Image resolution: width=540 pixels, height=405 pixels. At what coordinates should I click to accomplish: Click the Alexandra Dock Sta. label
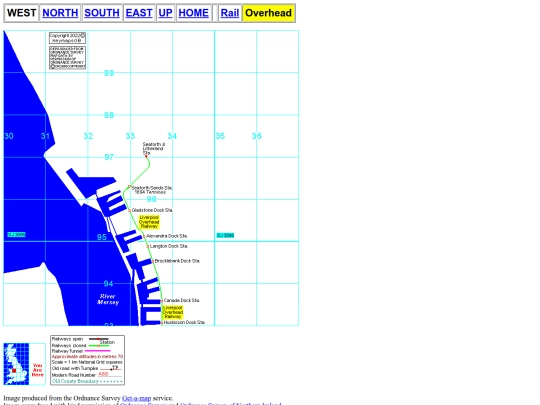[167, 236]
